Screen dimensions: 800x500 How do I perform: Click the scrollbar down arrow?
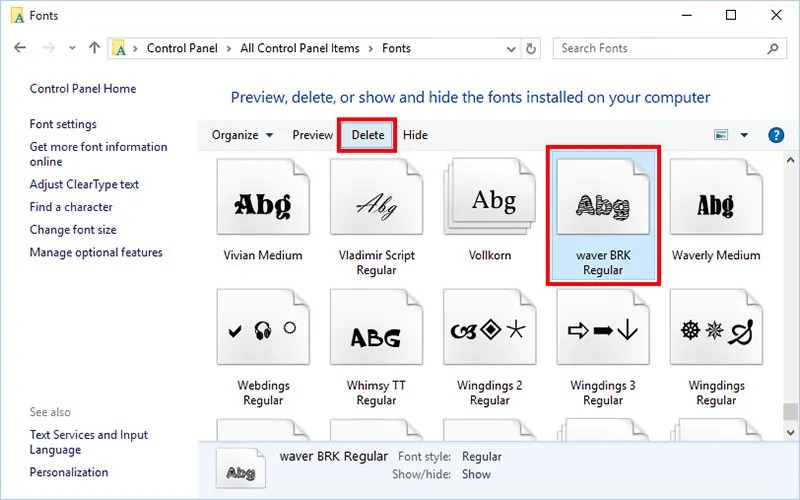coord(790,433)
